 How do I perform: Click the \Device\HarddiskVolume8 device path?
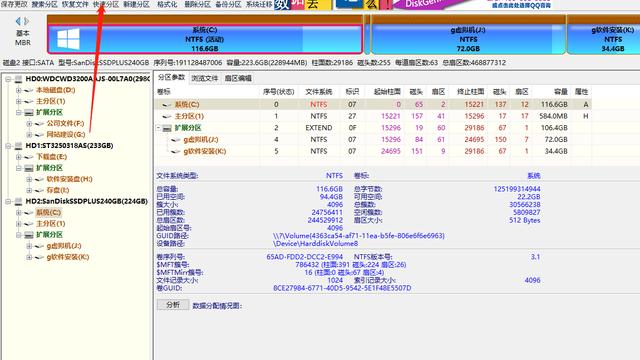pos(315,244)
